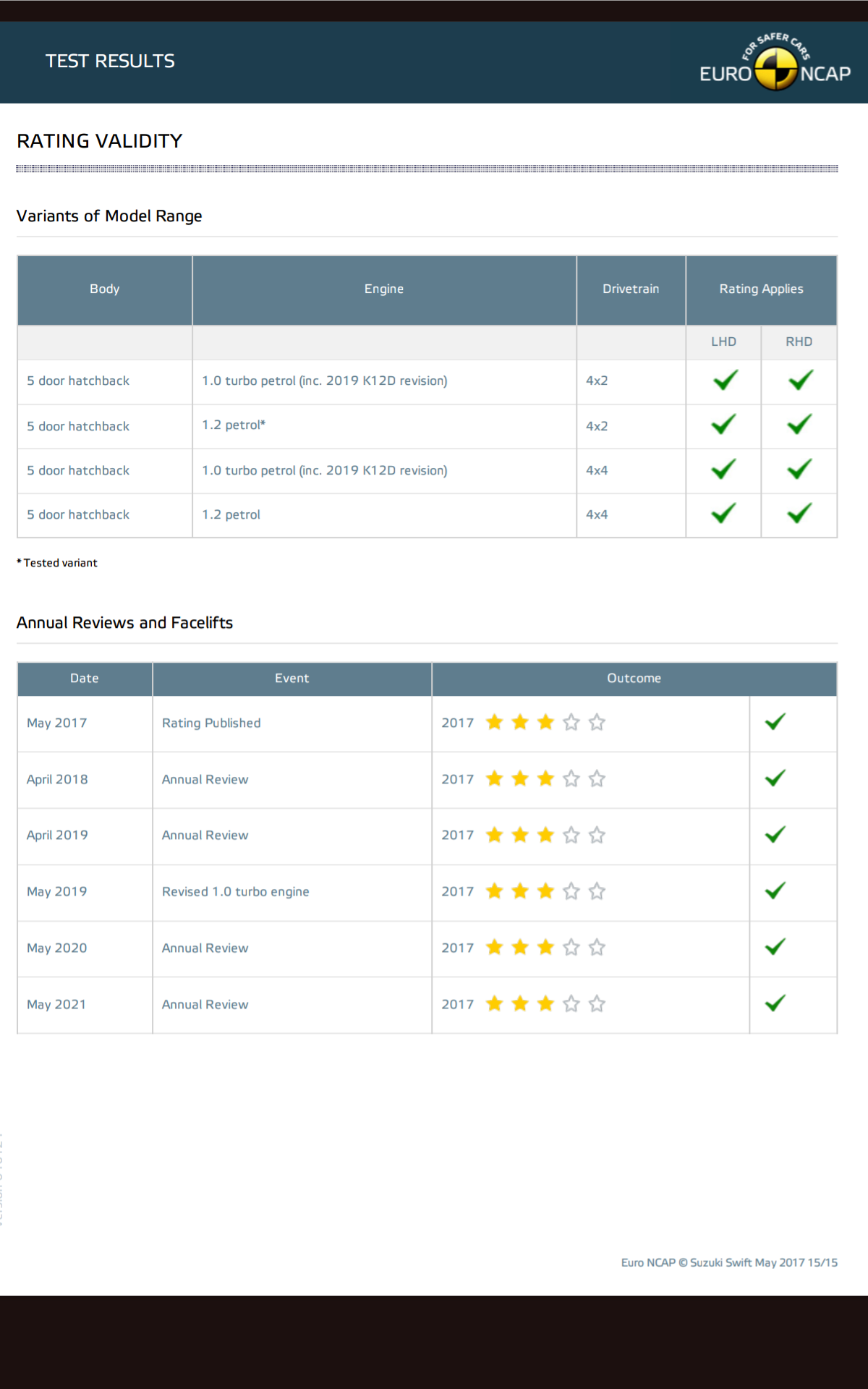This screenshot has width=868, height=1389.
Task: Click the star rating in the May 2021 row
Action: pyautogui.click(x=545, y=1003)
